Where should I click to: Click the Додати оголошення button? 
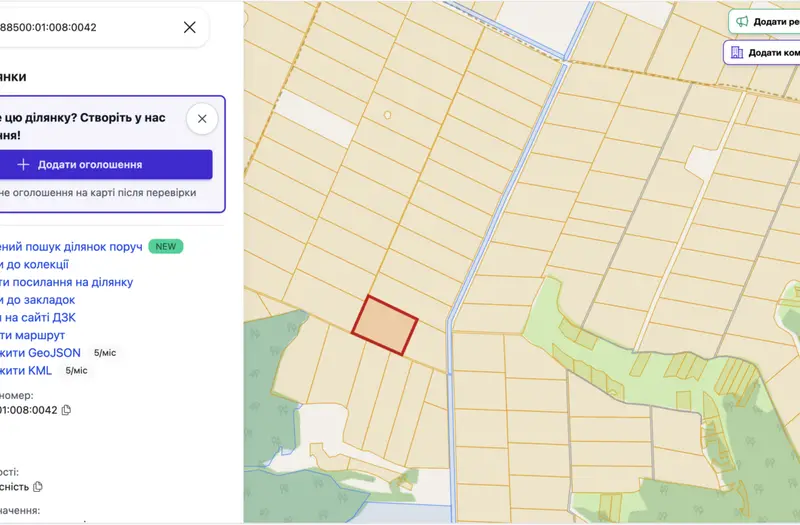106,164
